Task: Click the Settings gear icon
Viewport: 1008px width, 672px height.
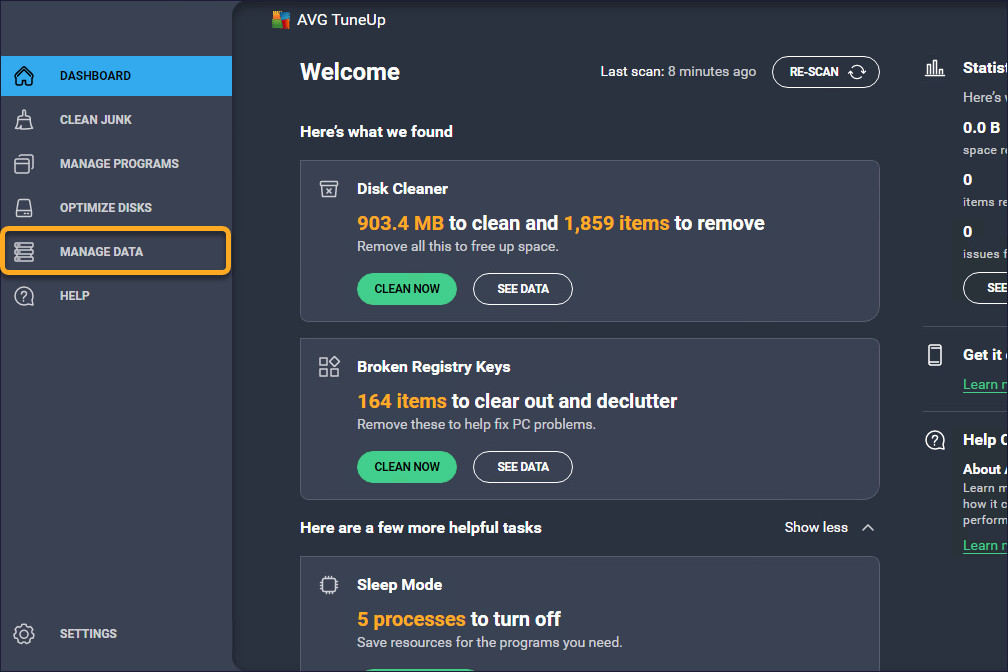Action: pos(24,634)
